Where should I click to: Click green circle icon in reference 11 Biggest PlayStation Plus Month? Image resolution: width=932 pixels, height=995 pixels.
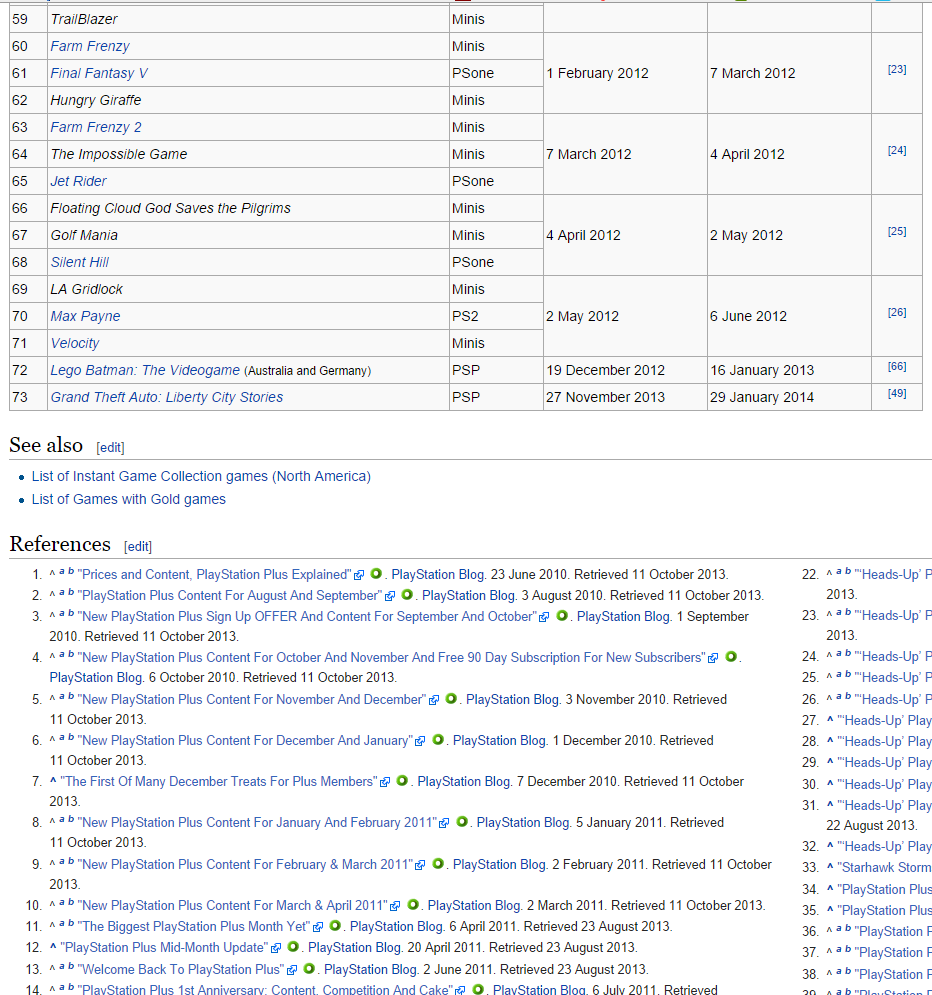[335, 926]
